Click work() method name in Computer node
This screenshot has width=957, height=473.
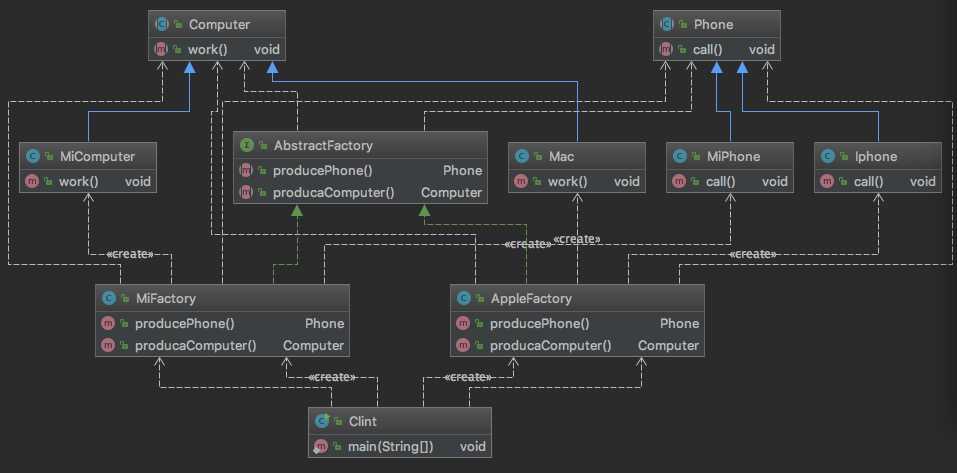pyautogui.click(x=208, y=49)
